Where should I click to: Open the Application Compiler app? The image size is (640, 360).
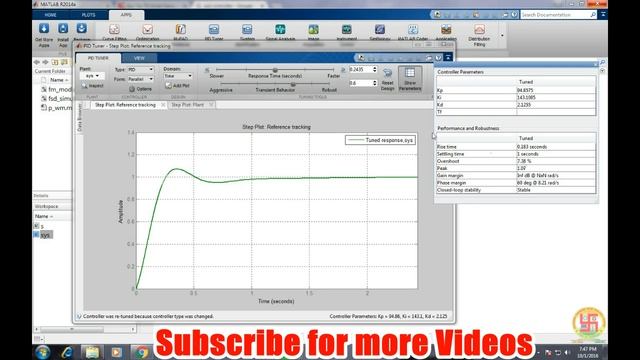tap(446, 32)
